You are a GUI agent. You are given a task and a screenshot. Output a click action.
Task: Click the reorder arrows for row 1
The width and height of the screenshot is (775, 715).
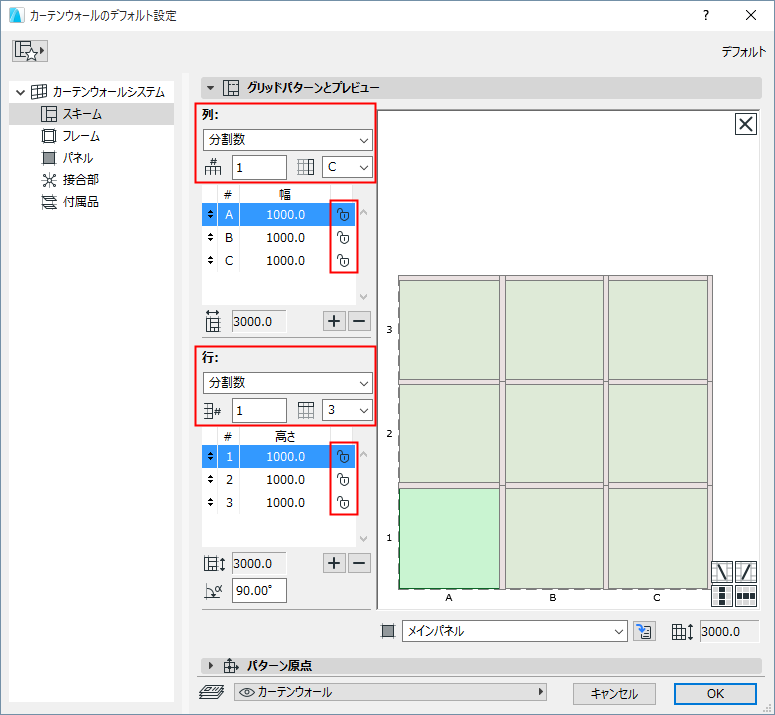(211, 457)
